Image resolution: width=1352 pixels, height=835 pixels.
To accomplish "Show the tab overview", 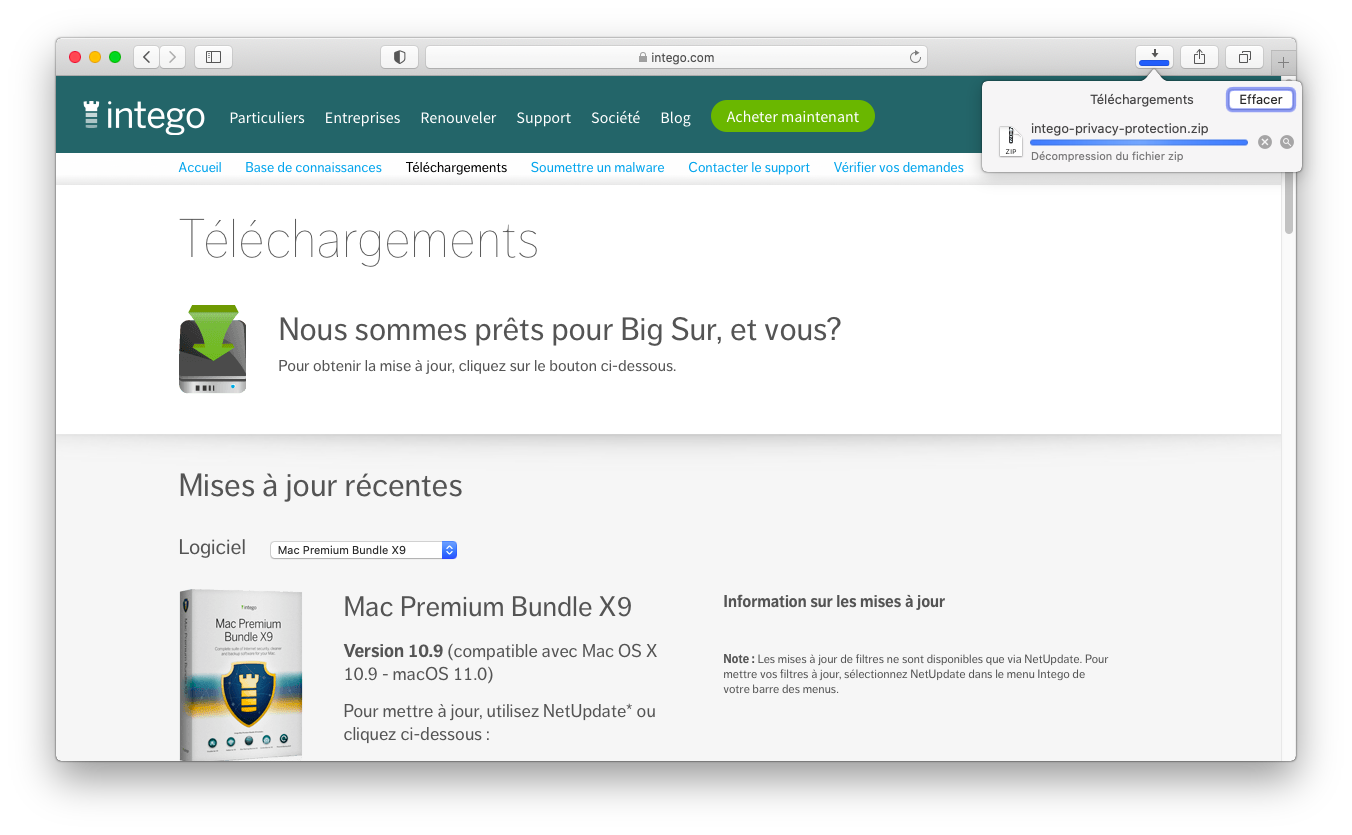I will click(1245, 57).
